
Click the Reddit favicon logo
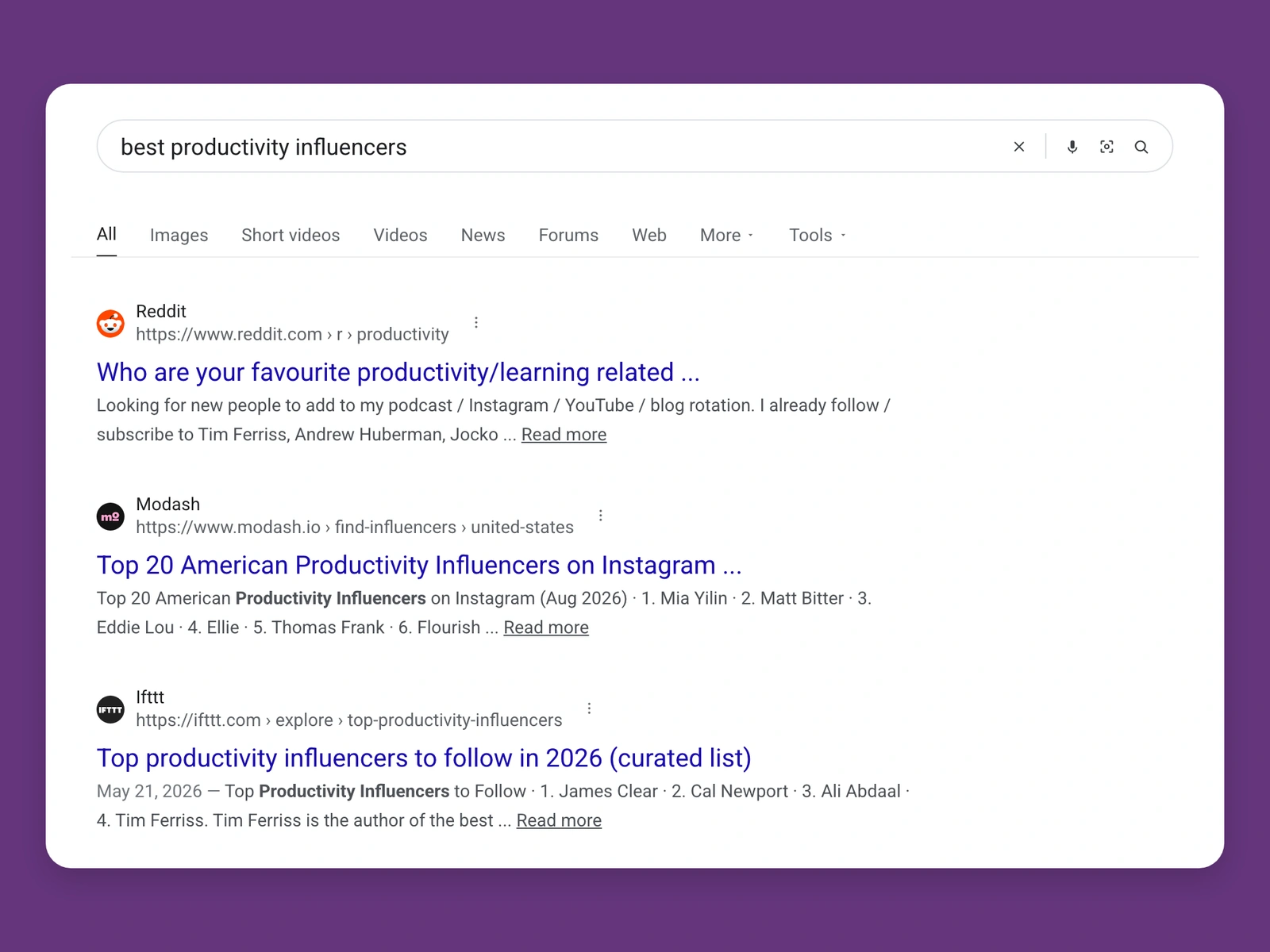click(x=110, y=323)
